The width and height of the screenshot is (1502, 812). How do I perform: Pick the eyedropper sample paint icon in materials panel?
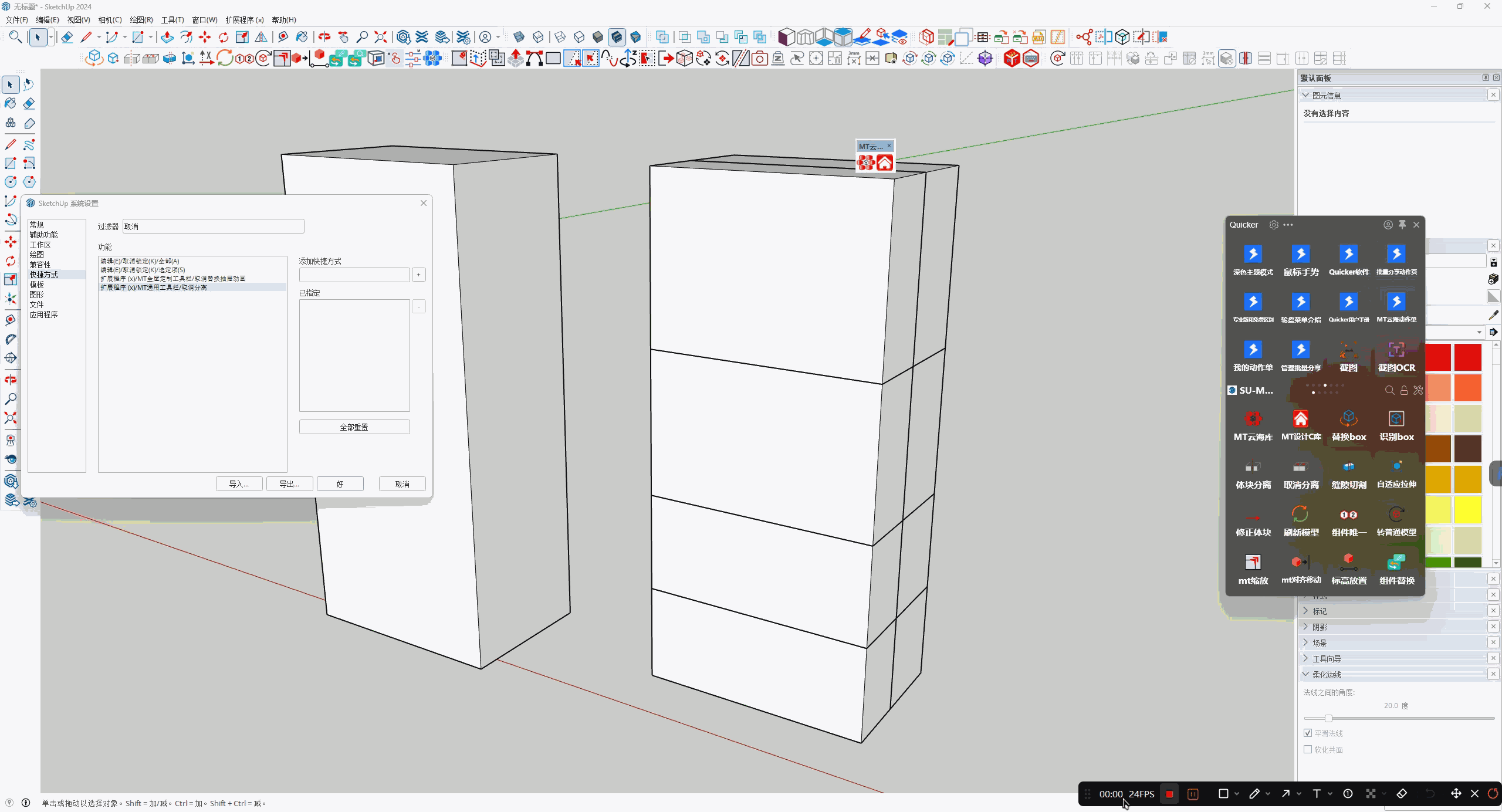[x=1493, y=316]
